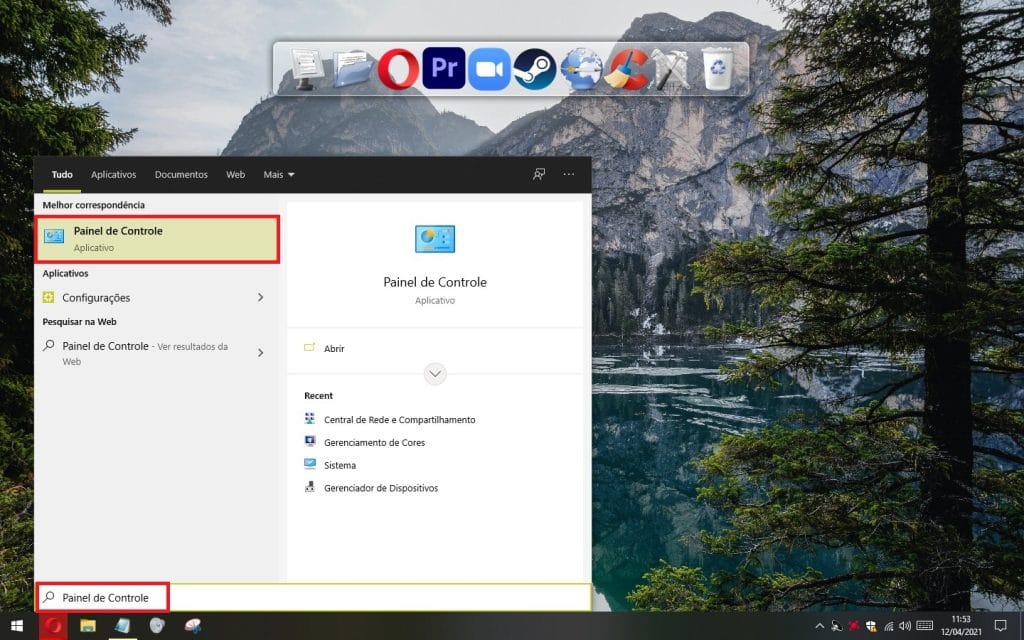The height and width of the screenshot is (640, 1024).
Task: Launch CCleaner from the desktop dock
Action: coord(626,69)
